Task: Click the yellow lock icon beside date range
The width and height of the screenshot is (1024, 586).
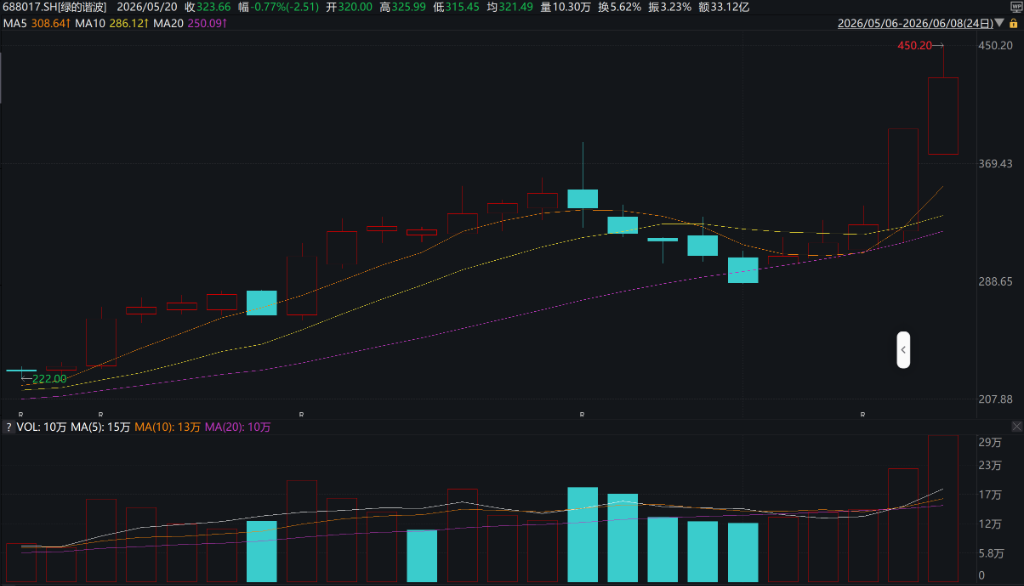Action: [x=1014, y=24]
